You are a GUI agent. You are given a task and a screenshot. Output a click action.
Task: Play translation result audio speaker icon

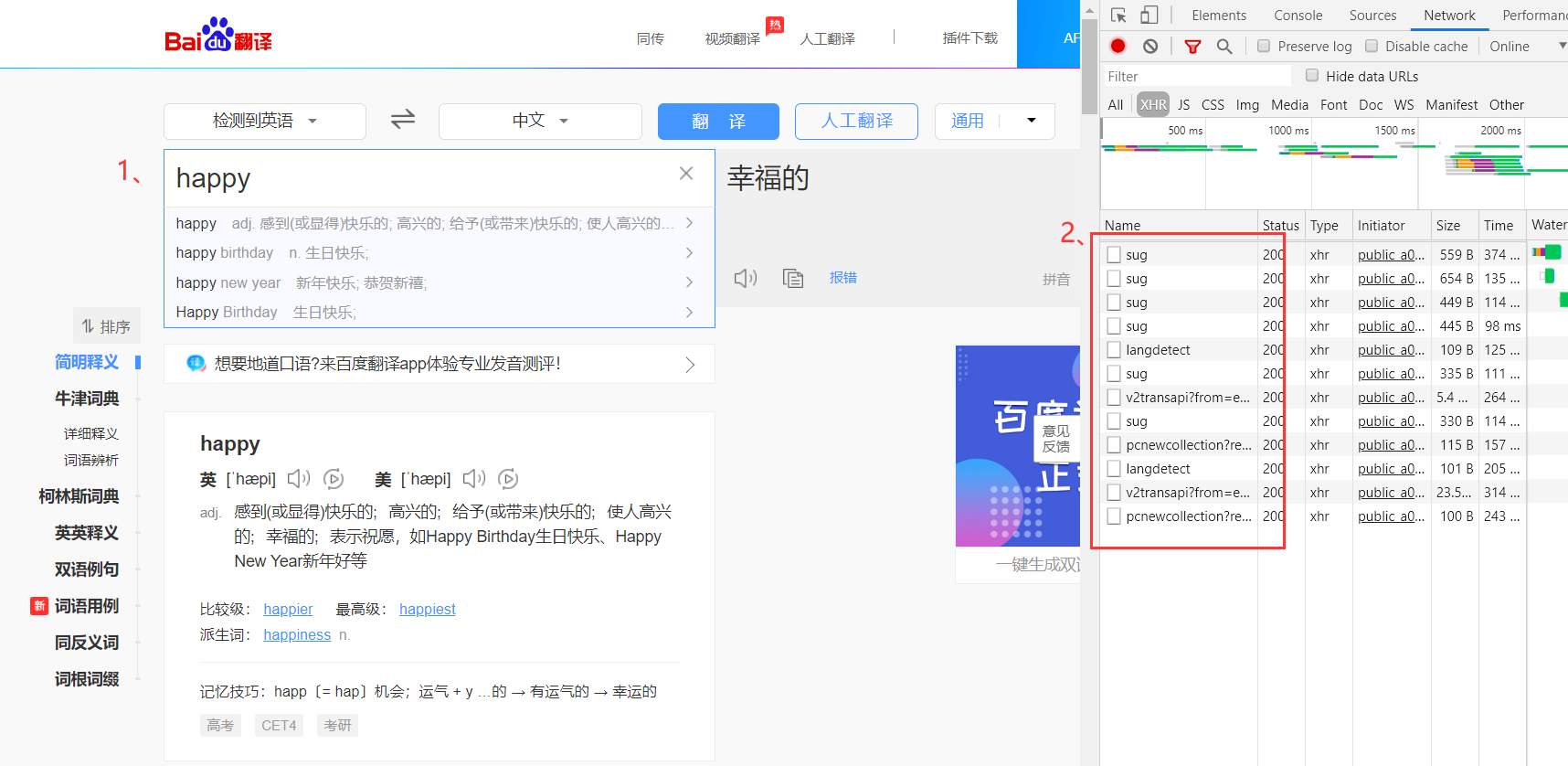click(x=746, y=278)
